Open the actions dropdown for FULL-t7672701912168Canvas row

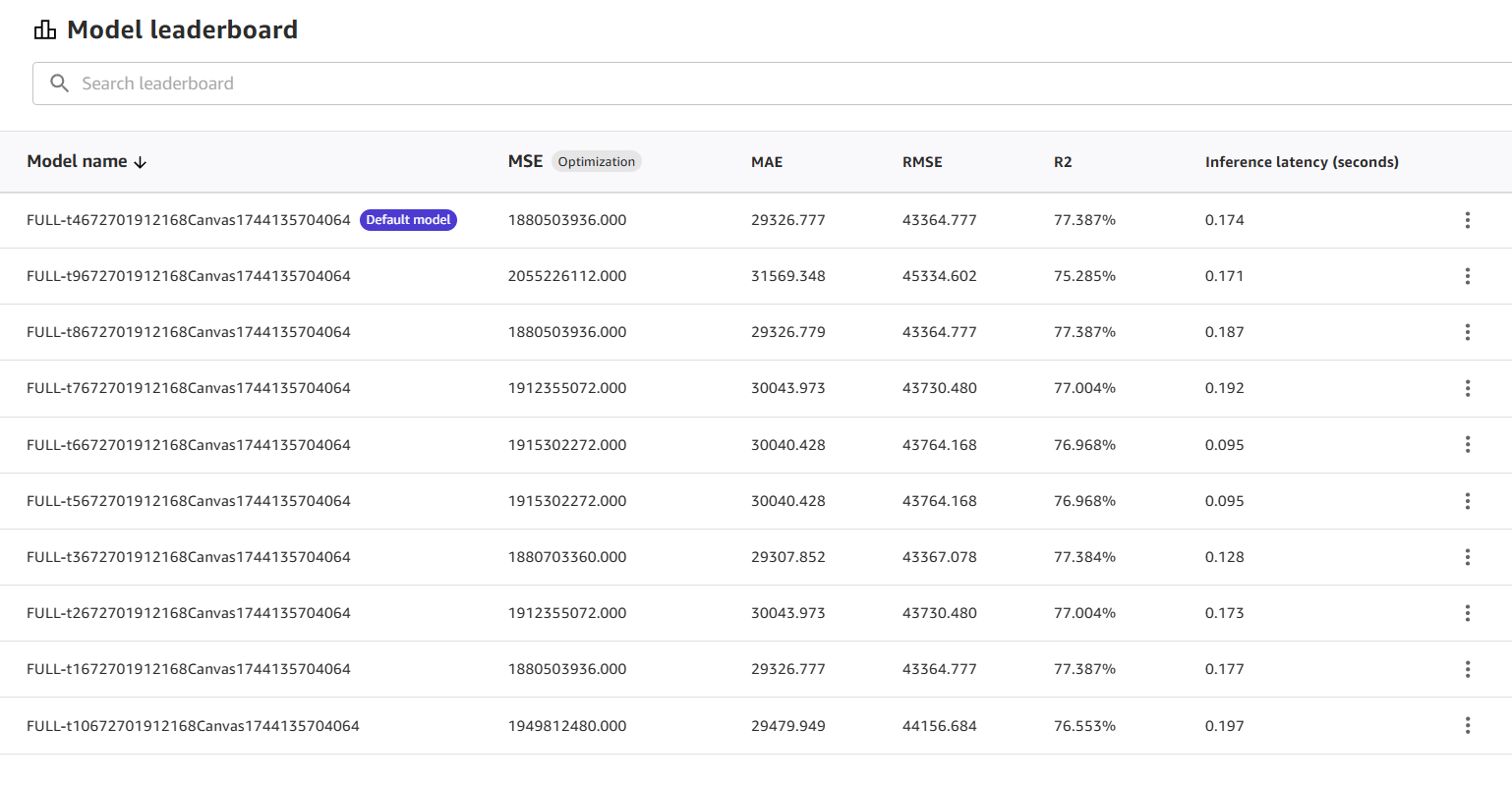[x=1467, y=387]
